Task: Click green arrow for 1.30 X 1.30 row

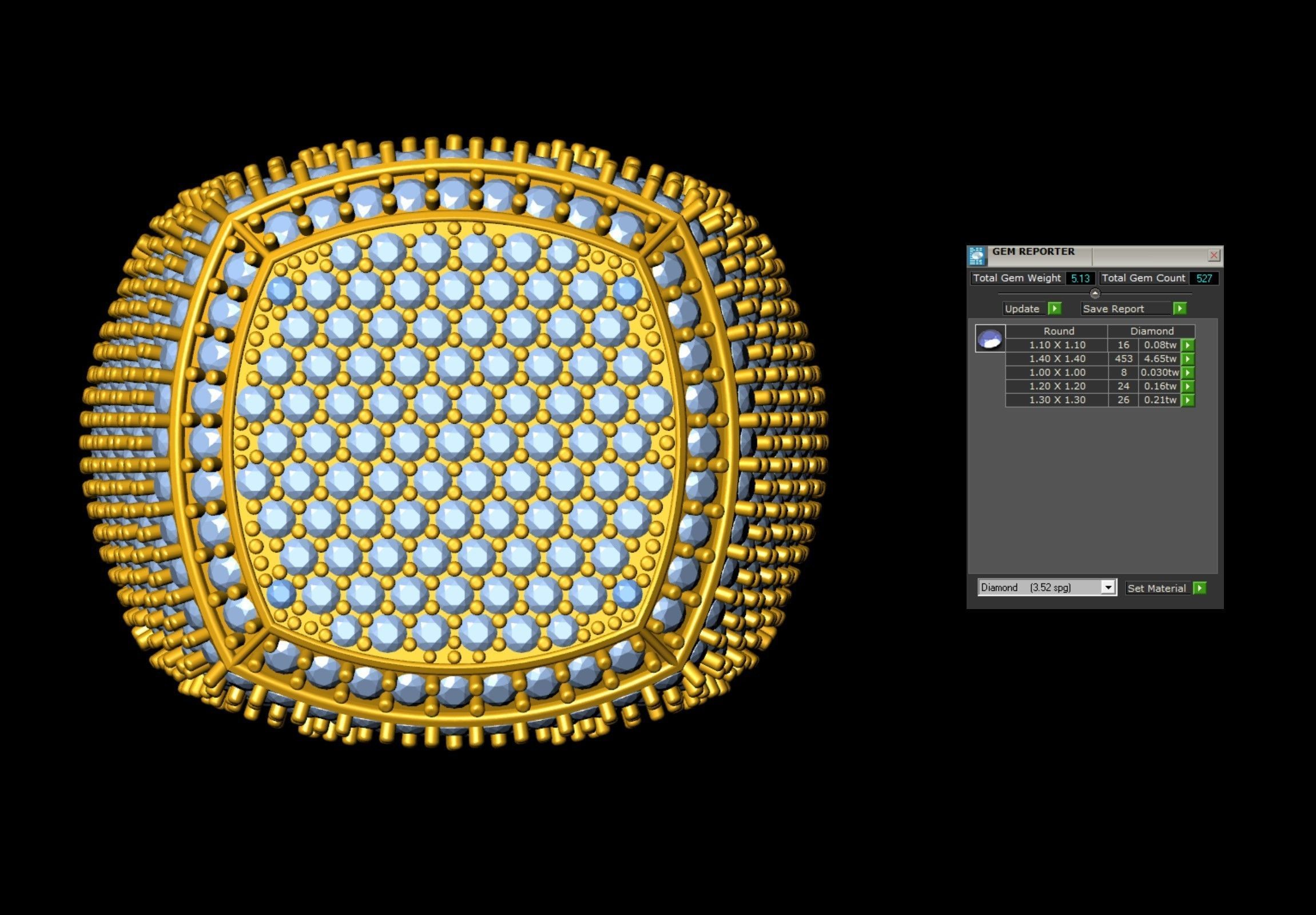Action: [1188, 400]
